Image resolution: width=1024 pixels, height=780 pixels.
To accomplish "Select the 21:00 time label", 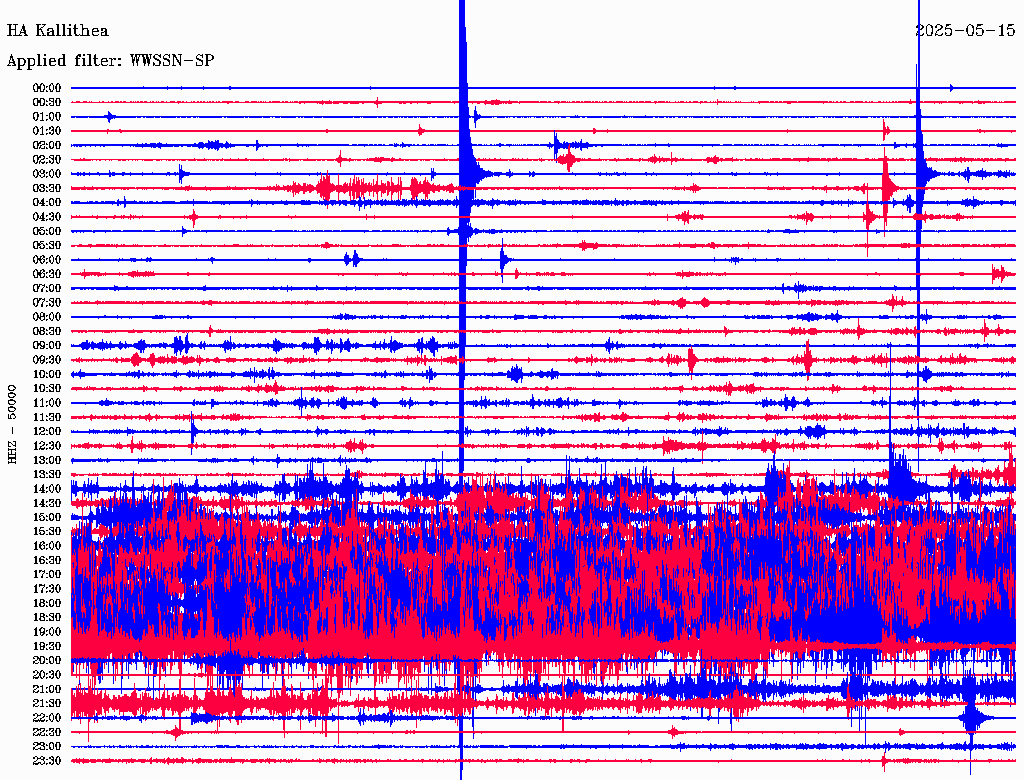I will coord(47,690).
